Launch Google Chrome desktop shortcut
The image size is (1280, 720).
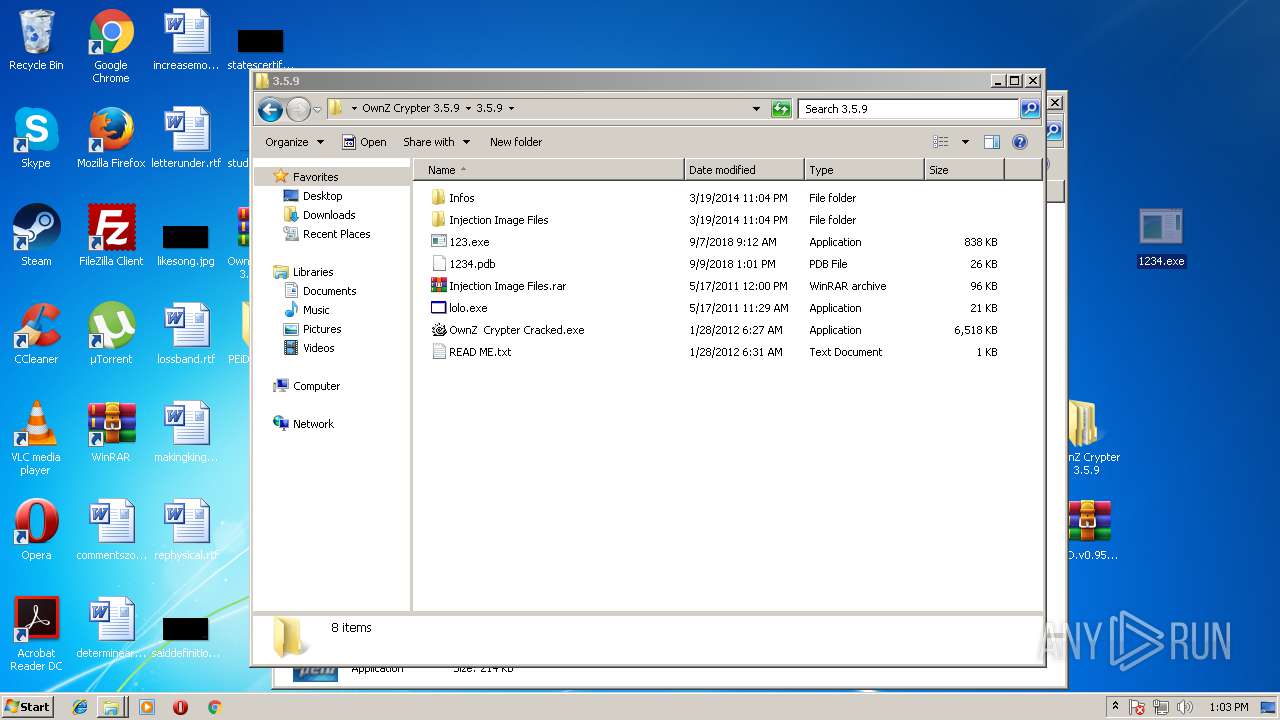111,47
